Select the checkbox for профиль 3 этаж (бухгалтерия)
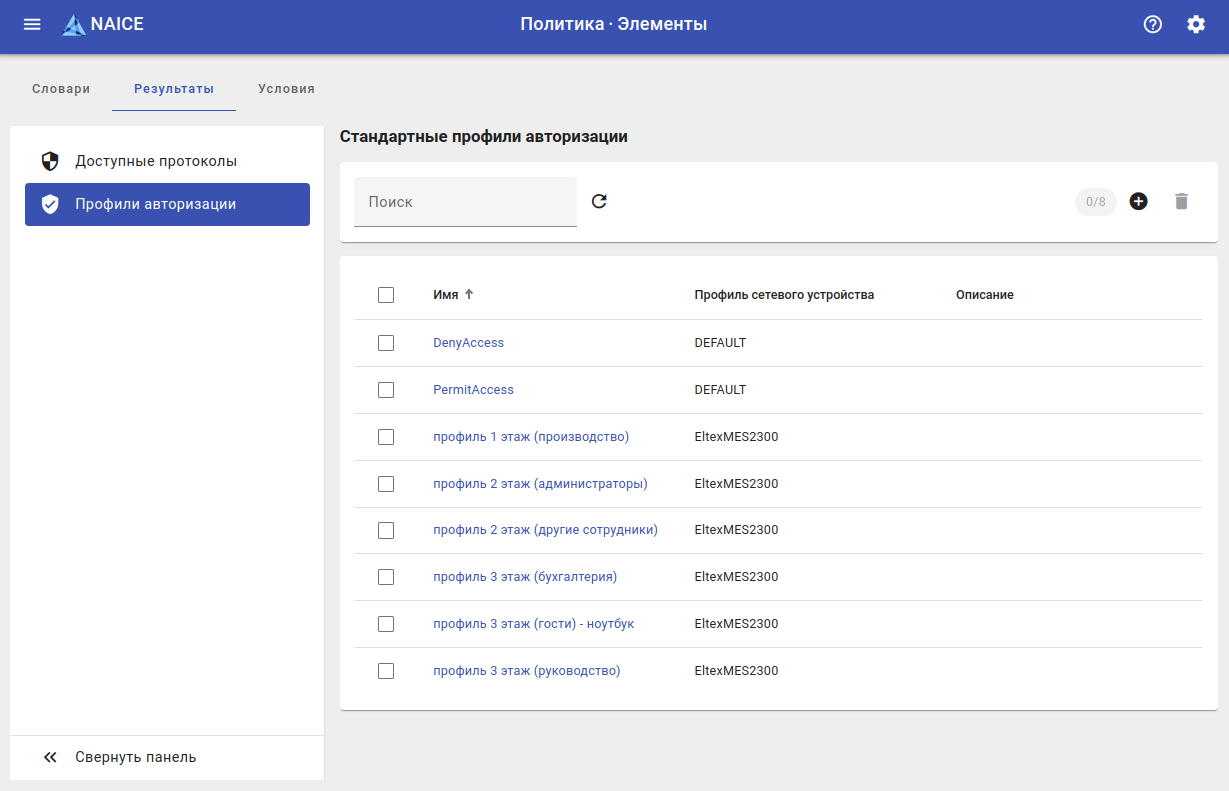The height and width of the screenshot is (791, 1229). pyautogui.click(x=386, y=577)
